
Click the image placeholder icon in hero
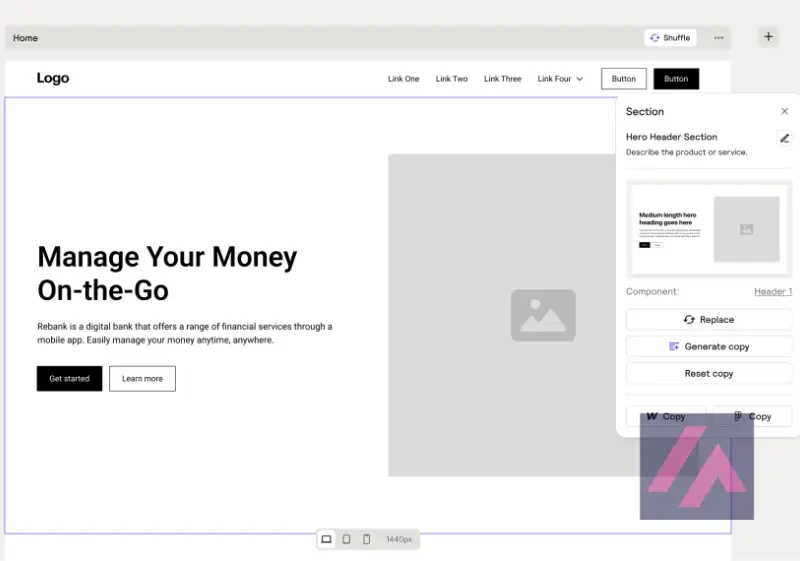543,315
